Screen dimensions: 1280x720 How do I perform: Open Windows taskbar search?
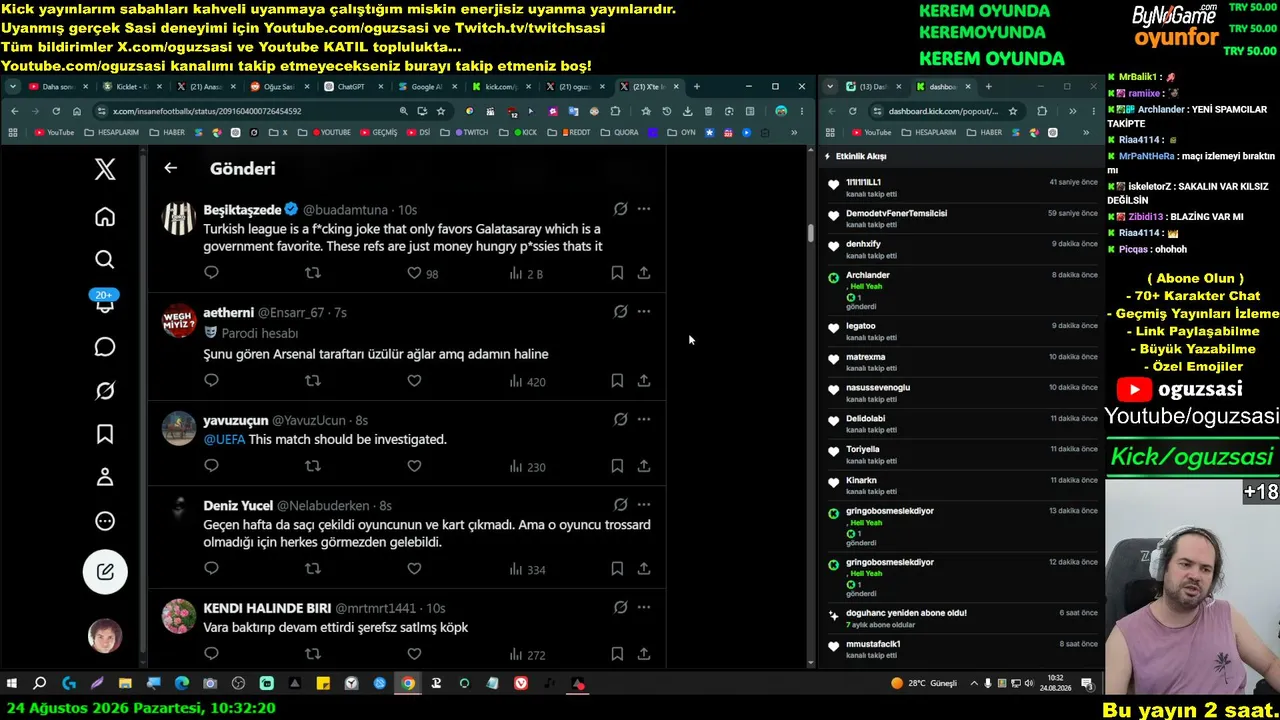[40, 684]
